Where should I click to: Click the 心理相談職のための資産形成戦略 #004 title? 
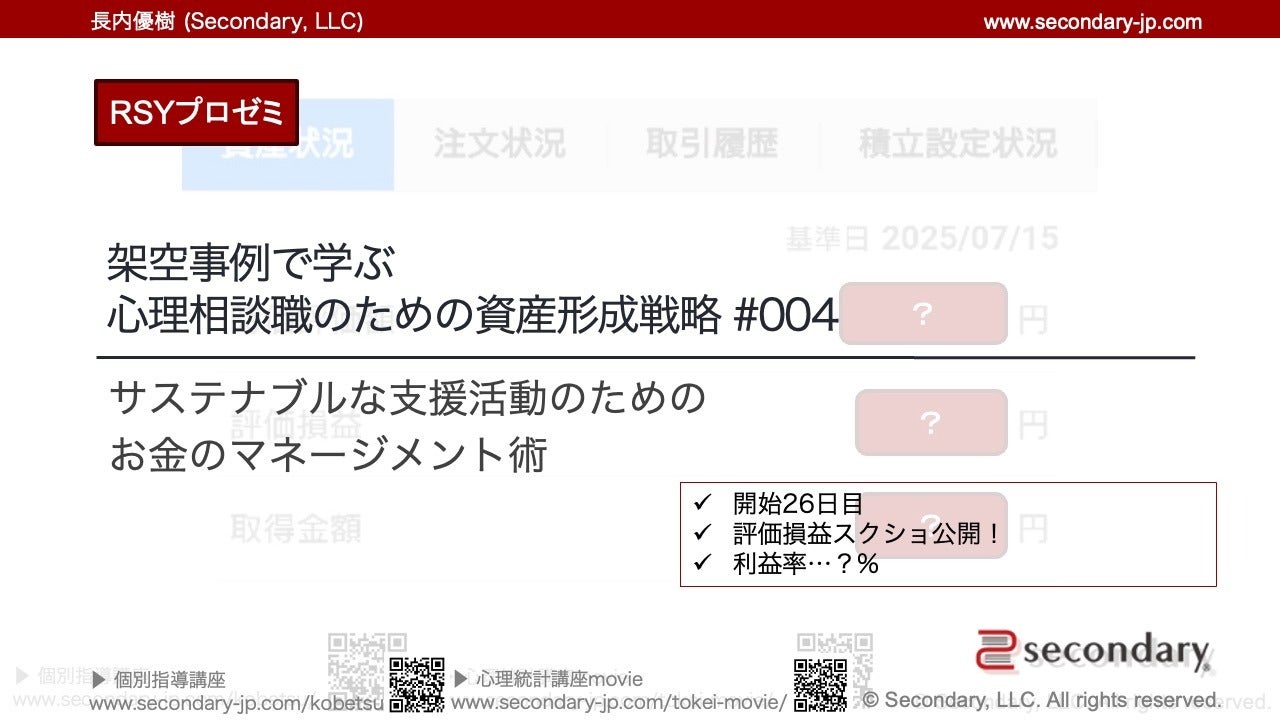[x=472, y=317]
